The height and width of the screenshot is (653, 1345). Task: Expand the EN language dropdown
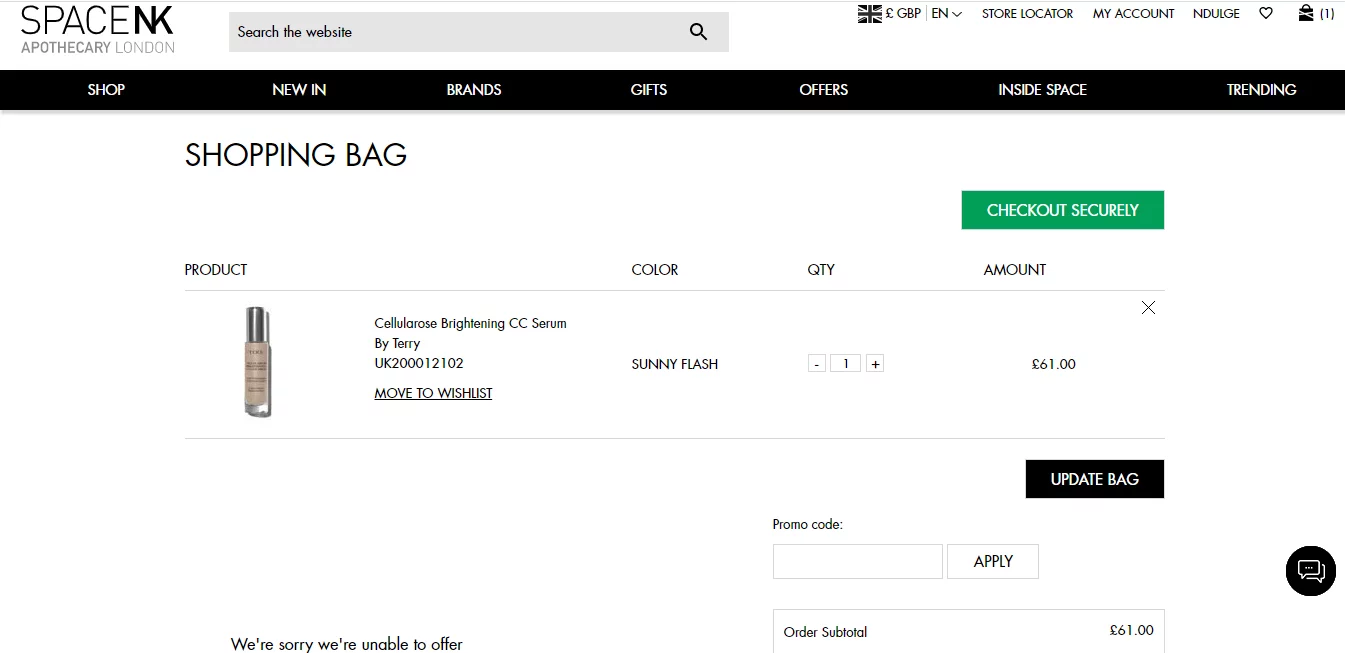coord(946,13)
